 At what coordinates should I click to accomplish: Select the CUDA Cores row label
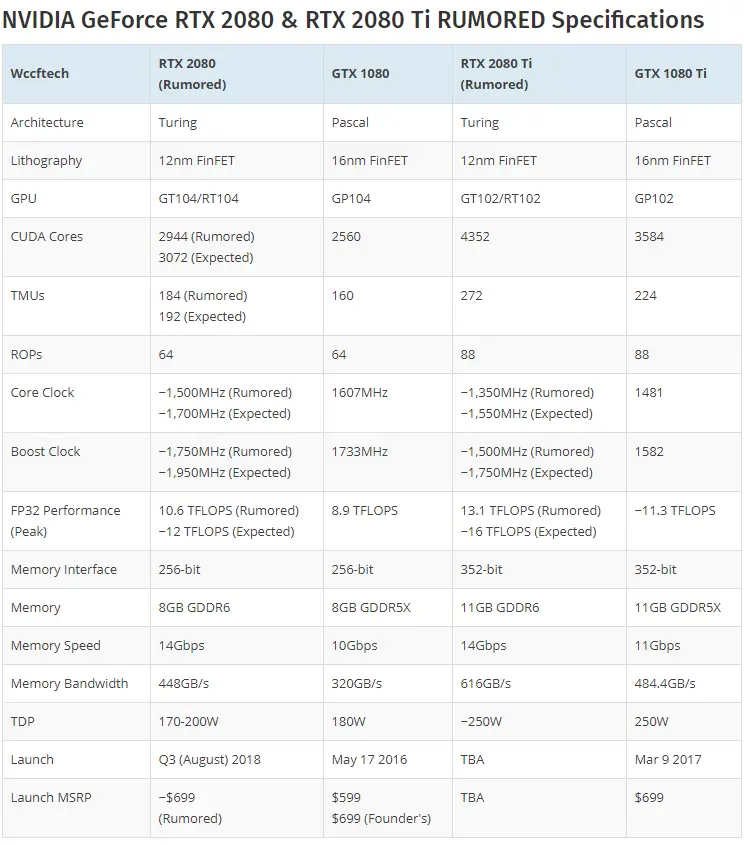pyautogui.click(x=47, y=237)
